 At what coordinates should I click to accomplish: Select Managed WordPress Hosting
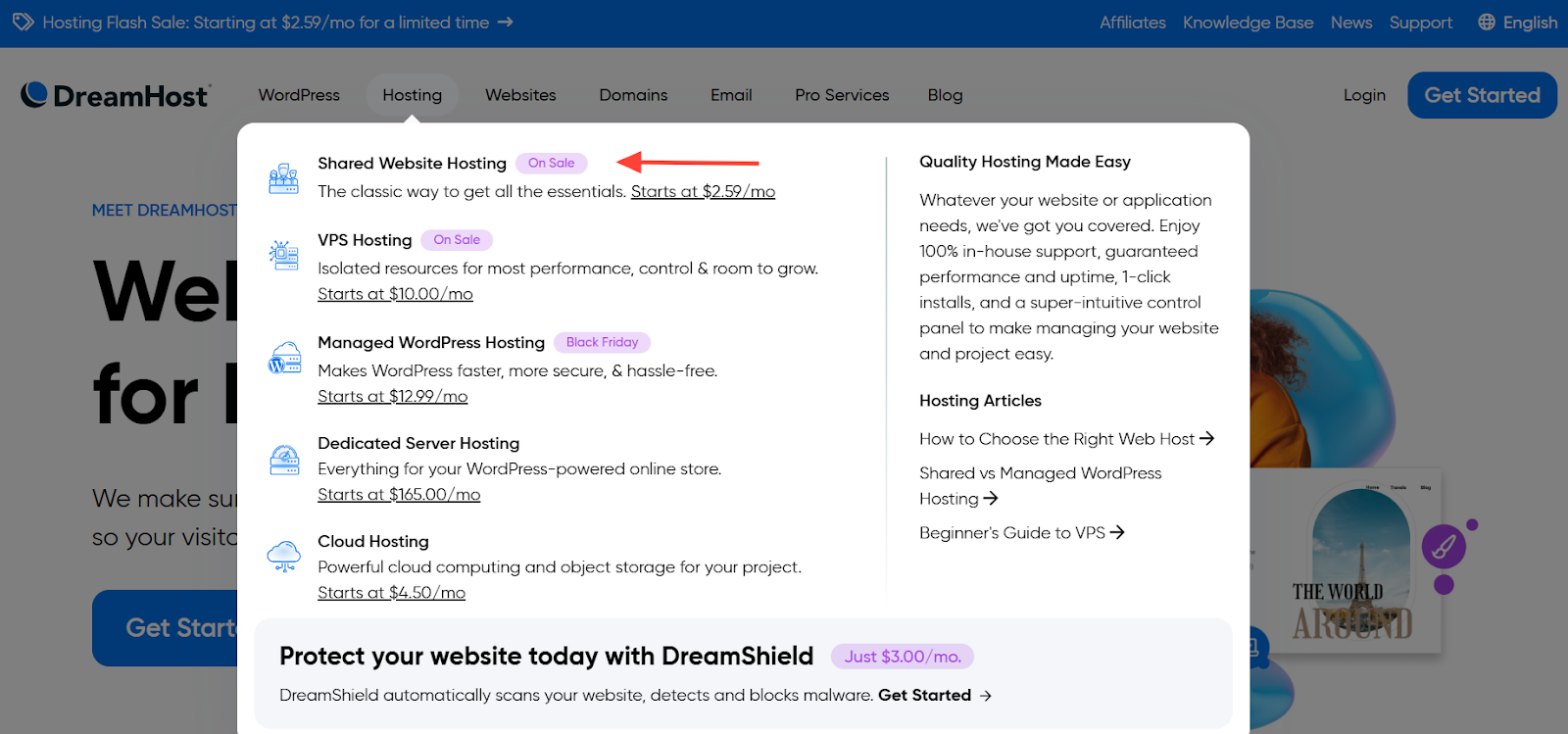pyautogui.click(x=431, y=342)
